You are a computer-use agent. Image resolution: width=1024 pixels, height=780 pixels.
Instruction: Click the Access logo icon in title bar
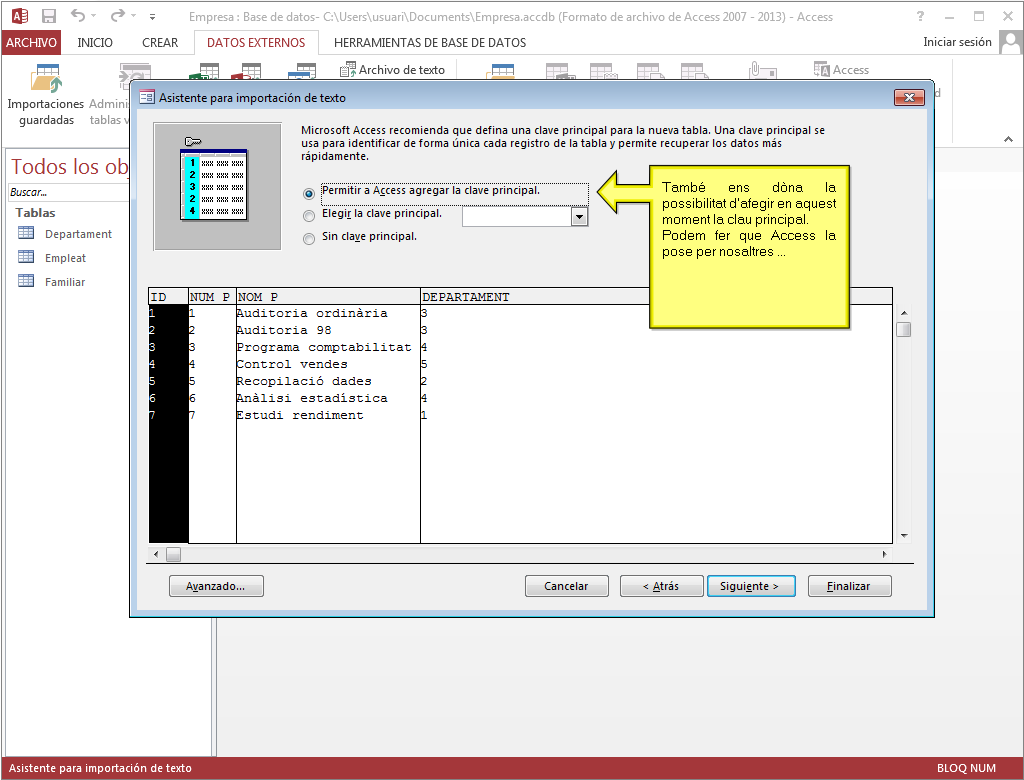20,16
